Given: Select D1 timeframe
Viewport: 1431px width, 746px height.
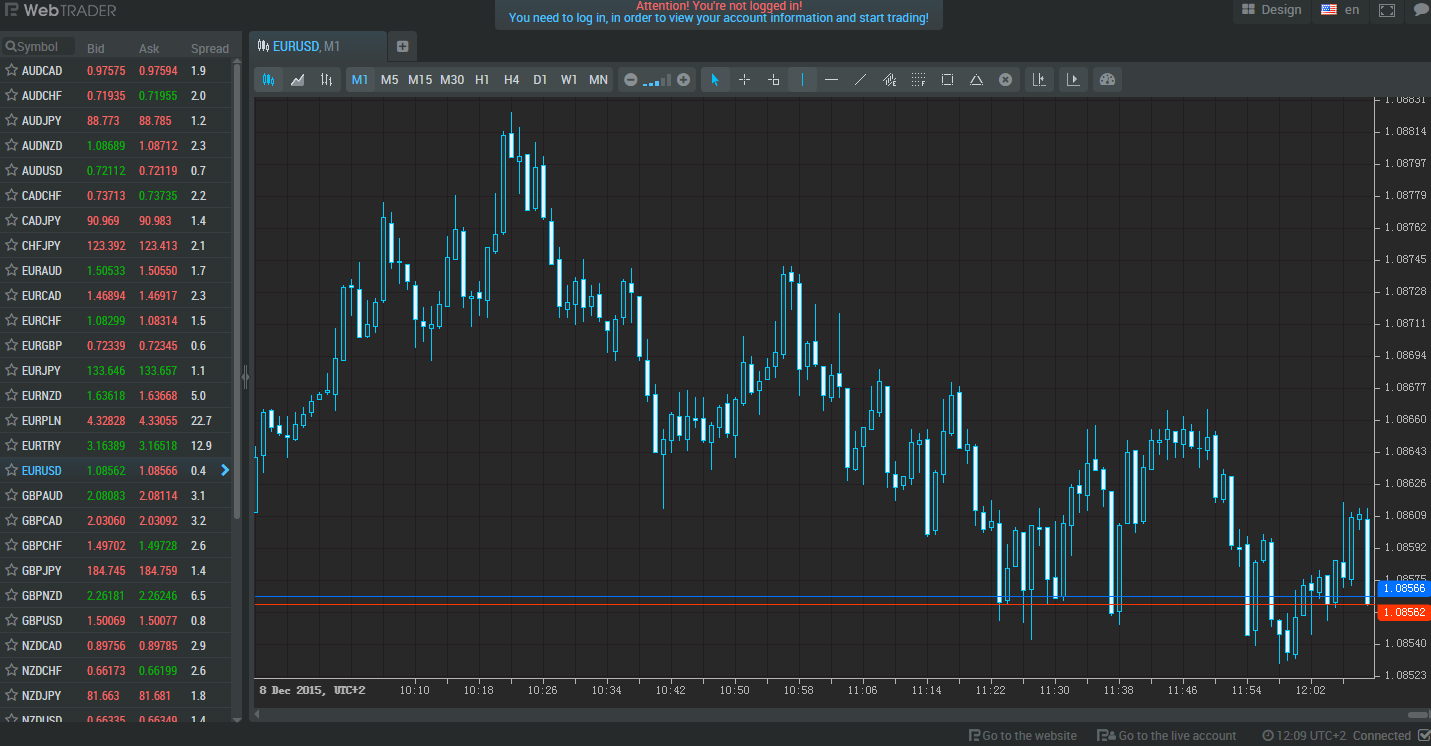Looking at the screenshot, I should click(x=540, y=80).
